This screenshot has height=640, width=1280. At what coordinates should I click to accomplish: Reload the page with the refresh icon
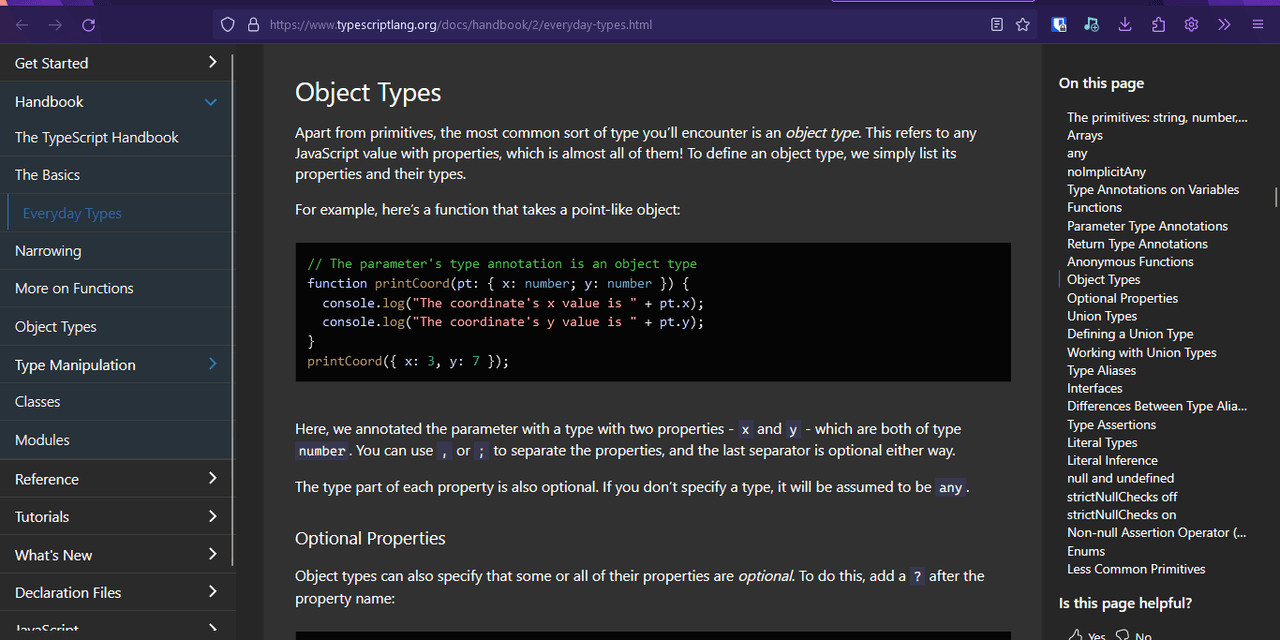(89, 25)
